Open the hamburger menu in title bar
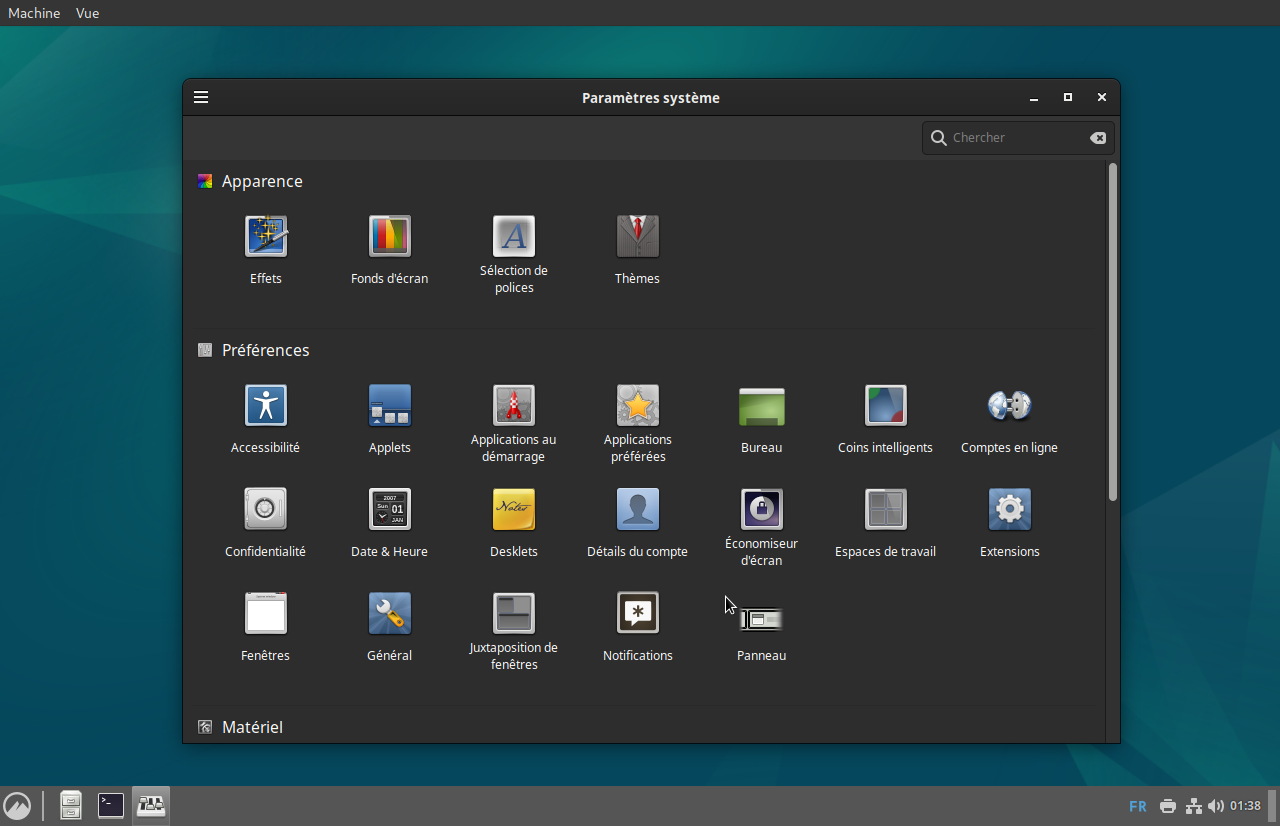 [x=201, y=97]
